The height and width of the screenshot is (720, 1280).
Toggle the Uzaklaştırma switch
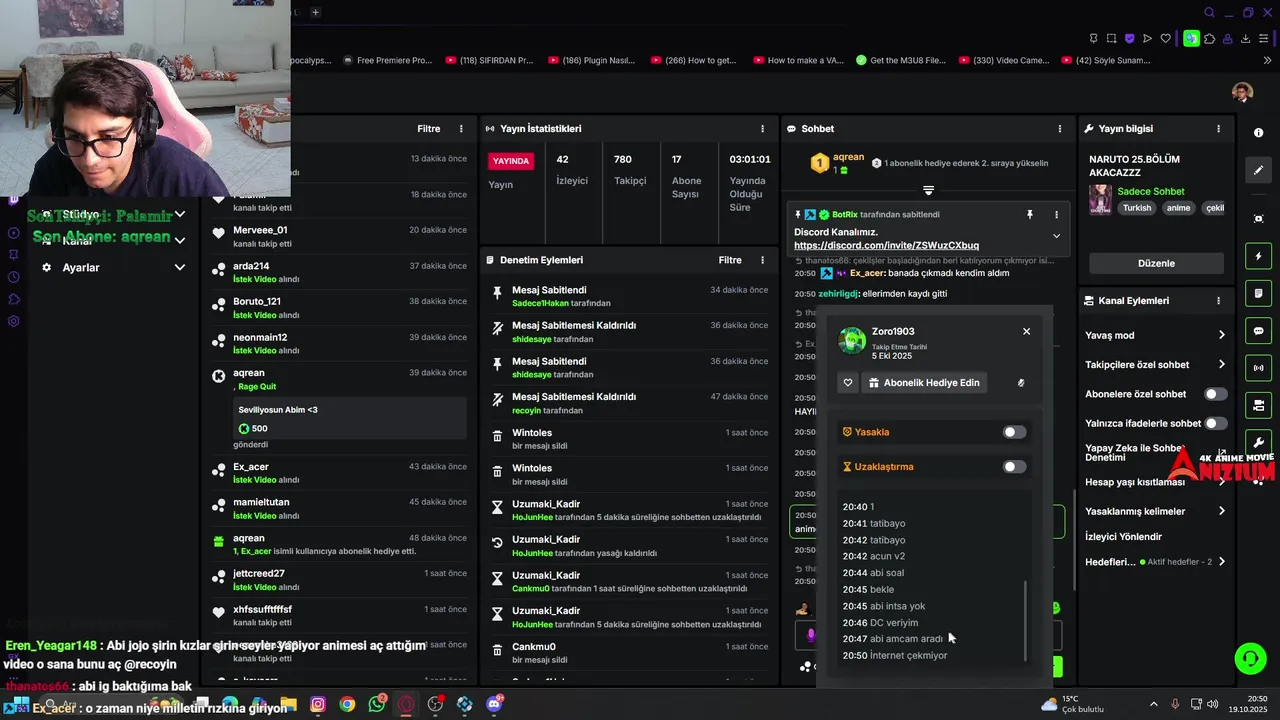(1014, 467)
